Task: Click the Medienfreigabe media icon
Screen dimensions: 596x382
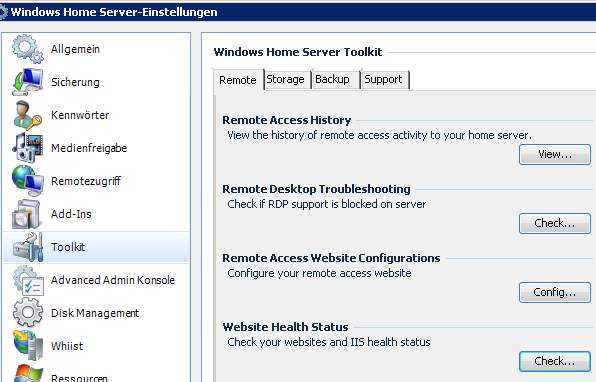Action: click(28, 148)
